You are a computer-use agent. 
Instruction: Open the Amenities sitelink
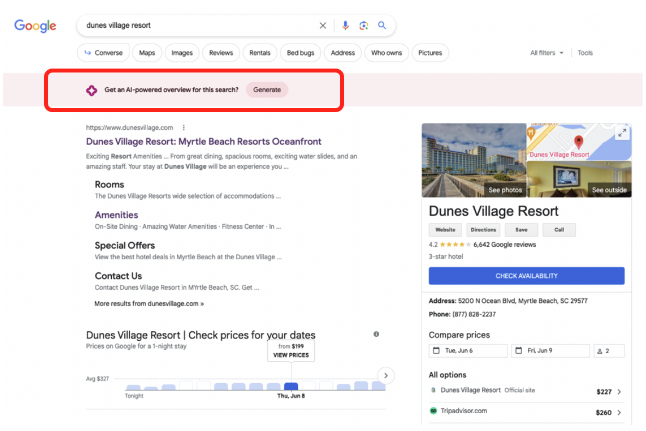click(x=116, y=215)
